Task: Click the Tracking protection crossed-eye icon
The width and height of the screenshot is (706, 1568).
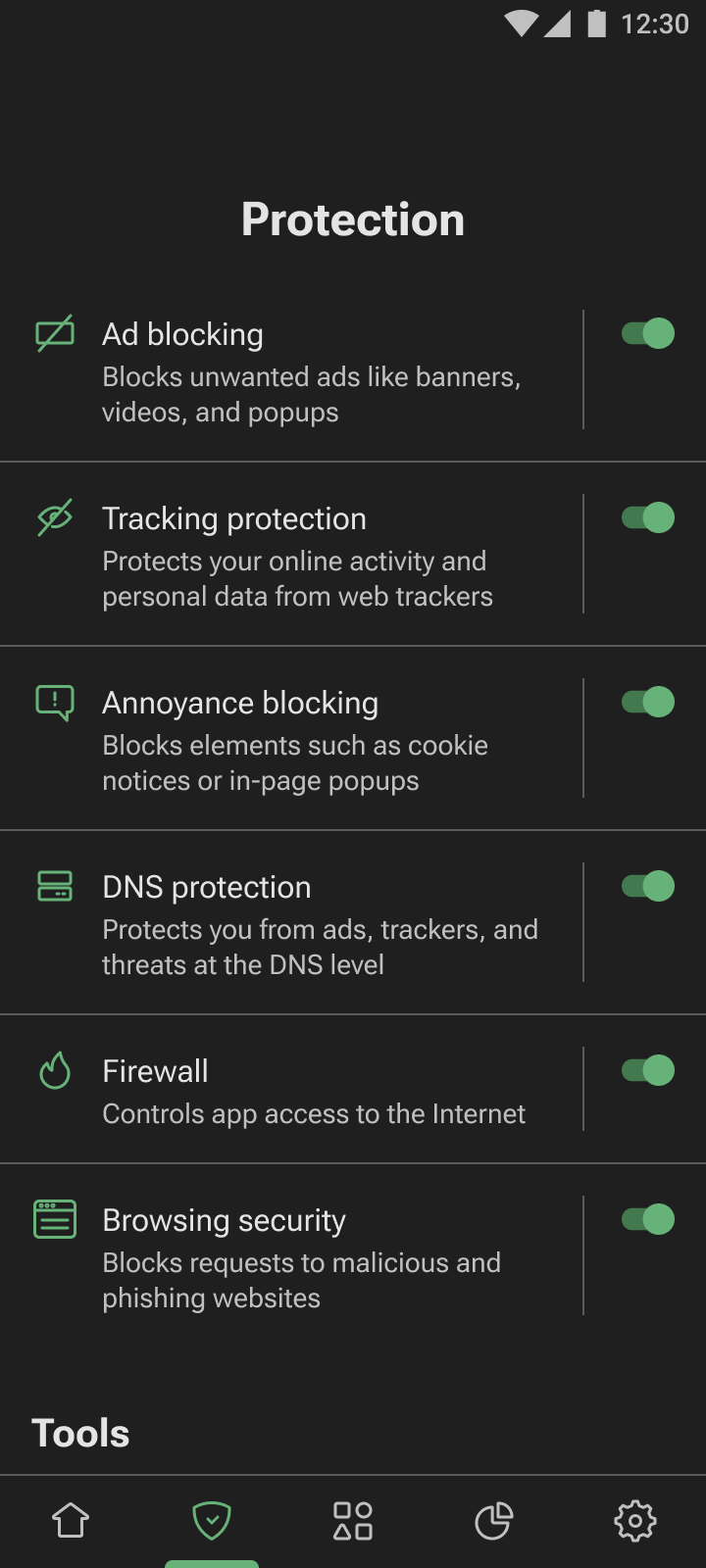Action: [55, 517]
